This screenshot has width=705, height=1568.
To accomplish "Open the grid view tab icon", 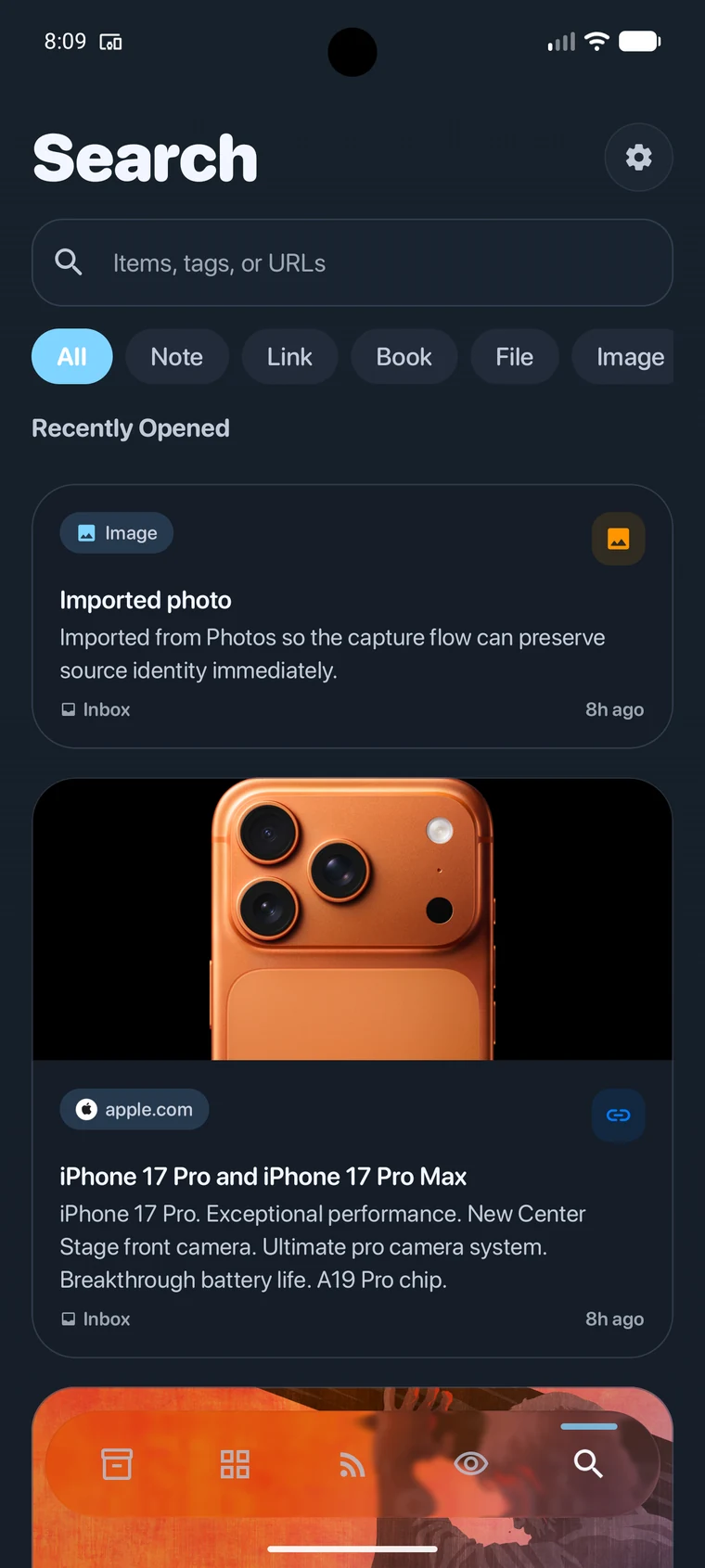I will click(x=235, y=1464).
